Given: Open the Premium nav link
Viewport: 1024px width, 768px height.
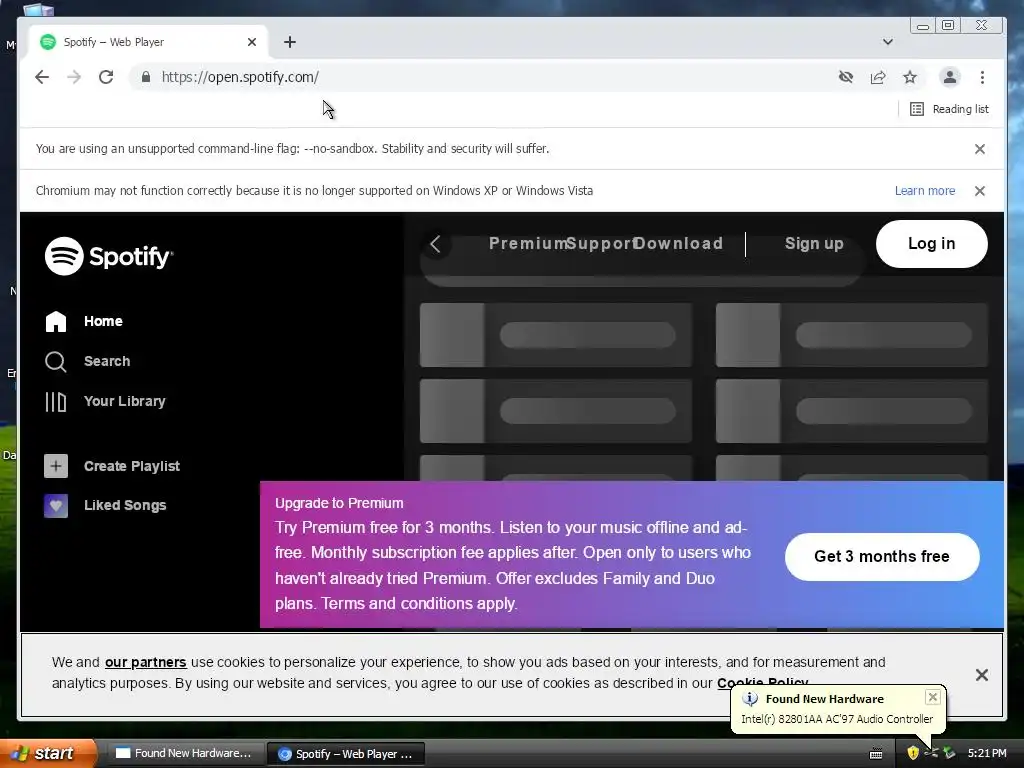Looking at the screenshot, I should (x=528, y=244).
